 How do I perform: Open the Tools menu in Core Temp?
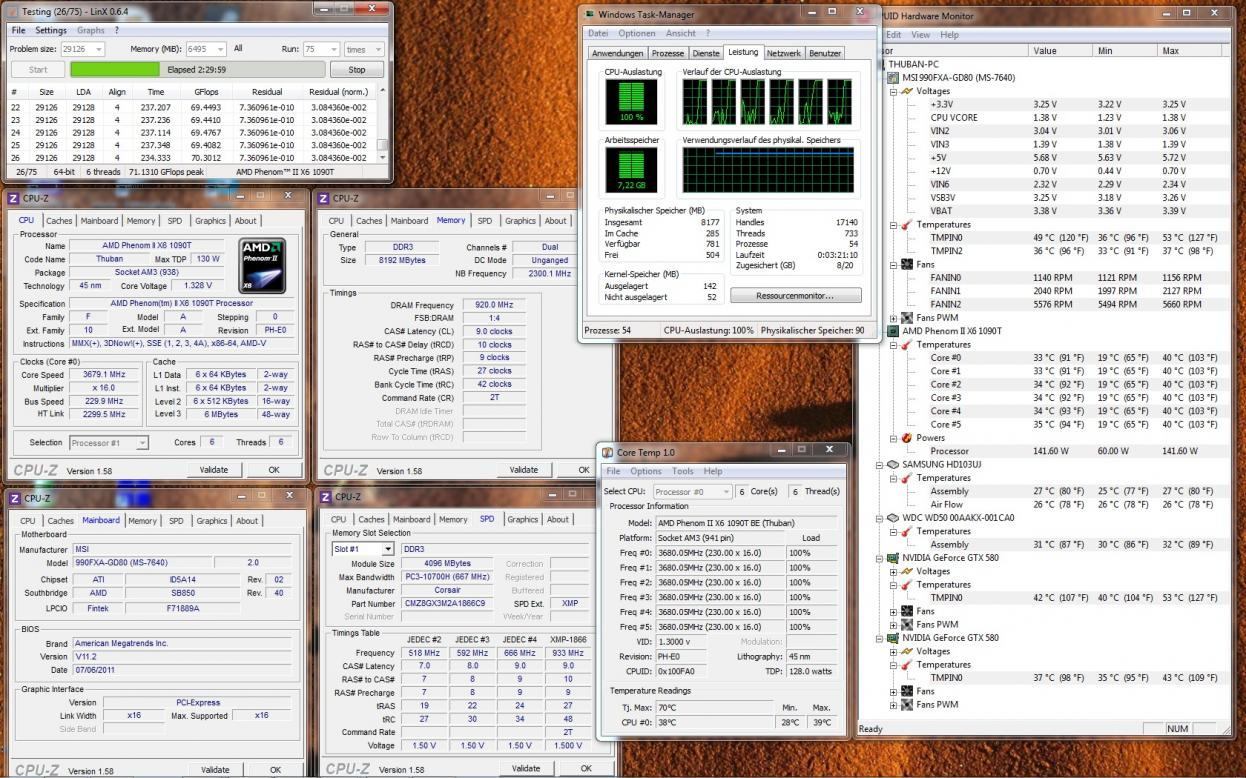coord(683,471)
